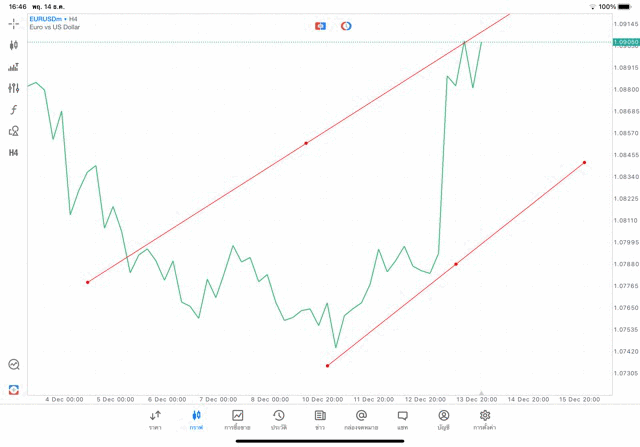640x447 pixels.
Task: Tap the red-blue trade icon in sidebar
Action: pos(14,389)
